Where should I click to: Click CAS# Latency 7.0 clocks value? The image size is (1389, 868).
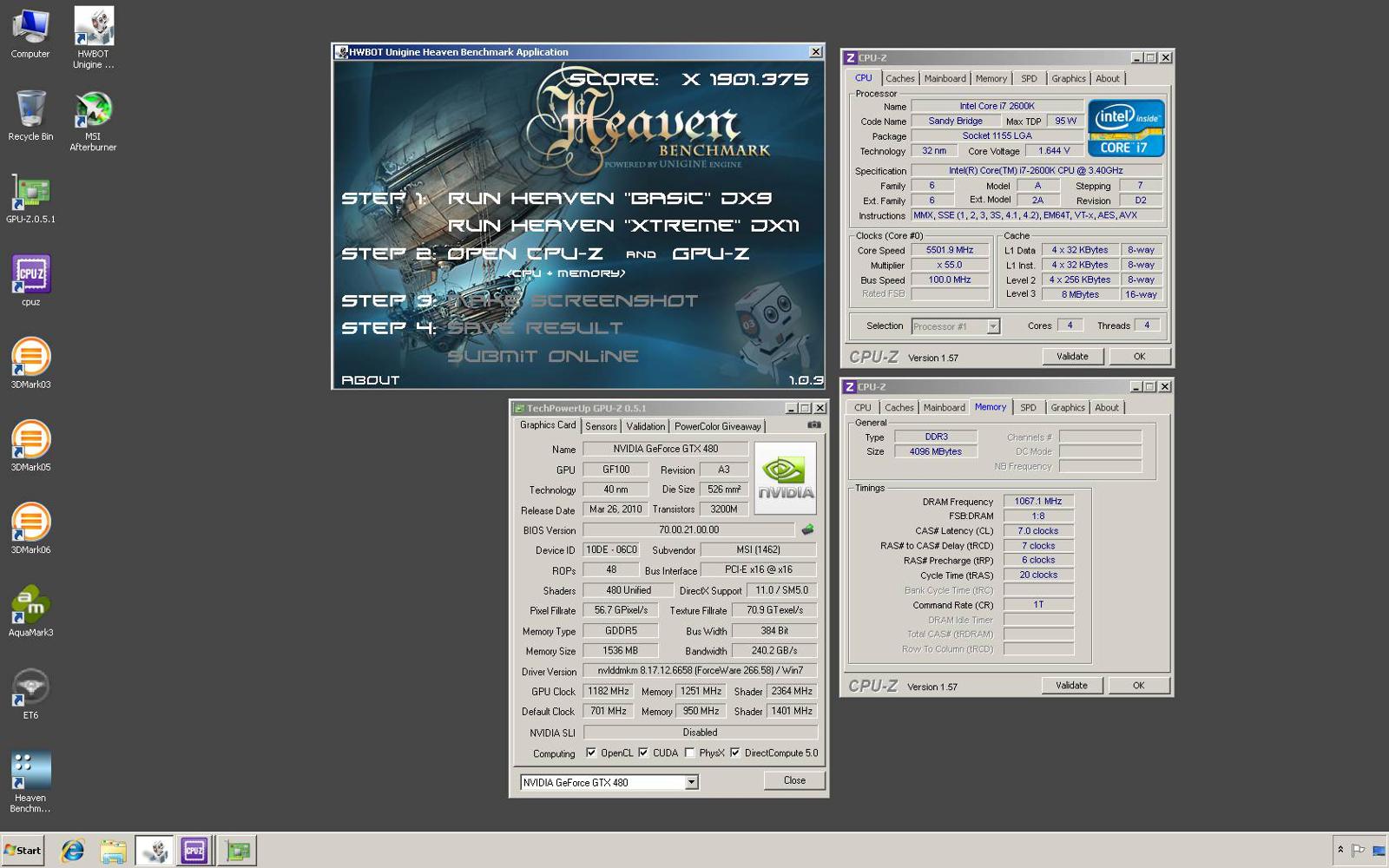pyautogui.click(x=1038, y=530)
